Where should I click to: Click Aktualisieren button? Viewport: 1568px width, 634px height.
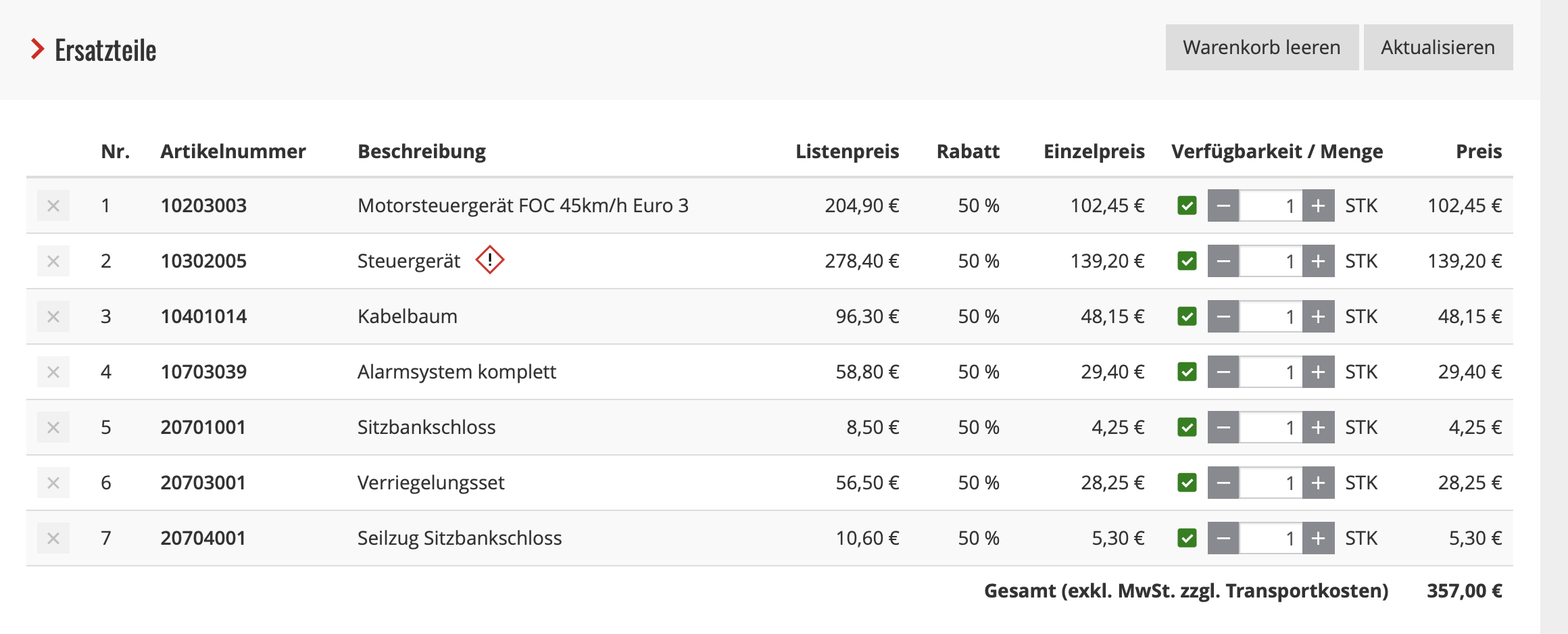[x=1438, y=47]
